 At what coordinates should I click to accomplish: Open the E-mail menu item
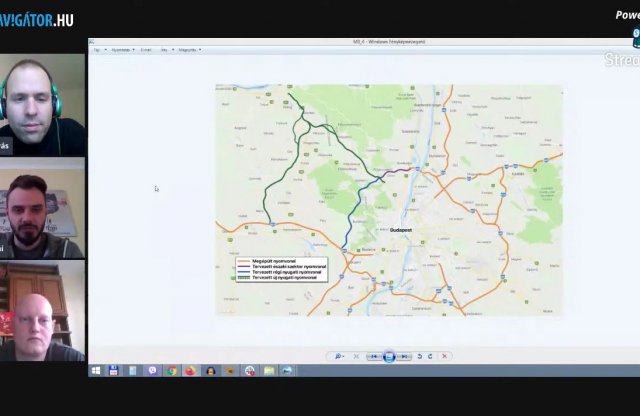point(146,49)
